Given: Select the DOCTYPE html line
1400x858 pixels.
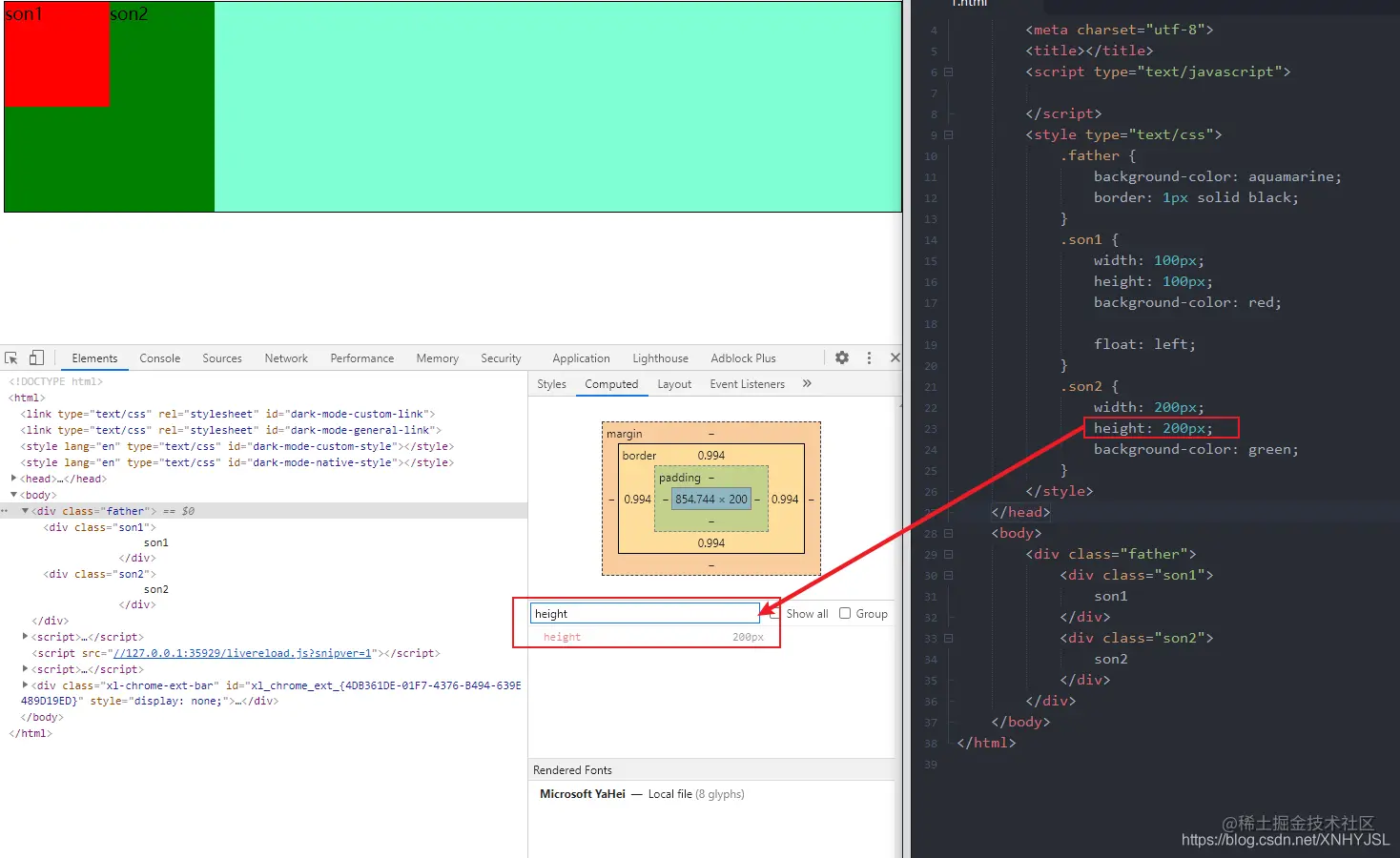Looking at the screenshot, I should coord(55,381).
